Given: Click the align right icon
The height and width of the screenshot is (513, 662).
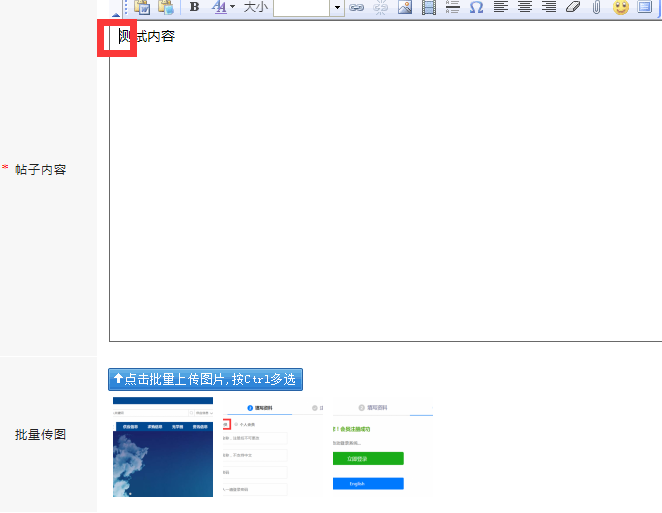Looking at the screenshot, I should [548, 7].
